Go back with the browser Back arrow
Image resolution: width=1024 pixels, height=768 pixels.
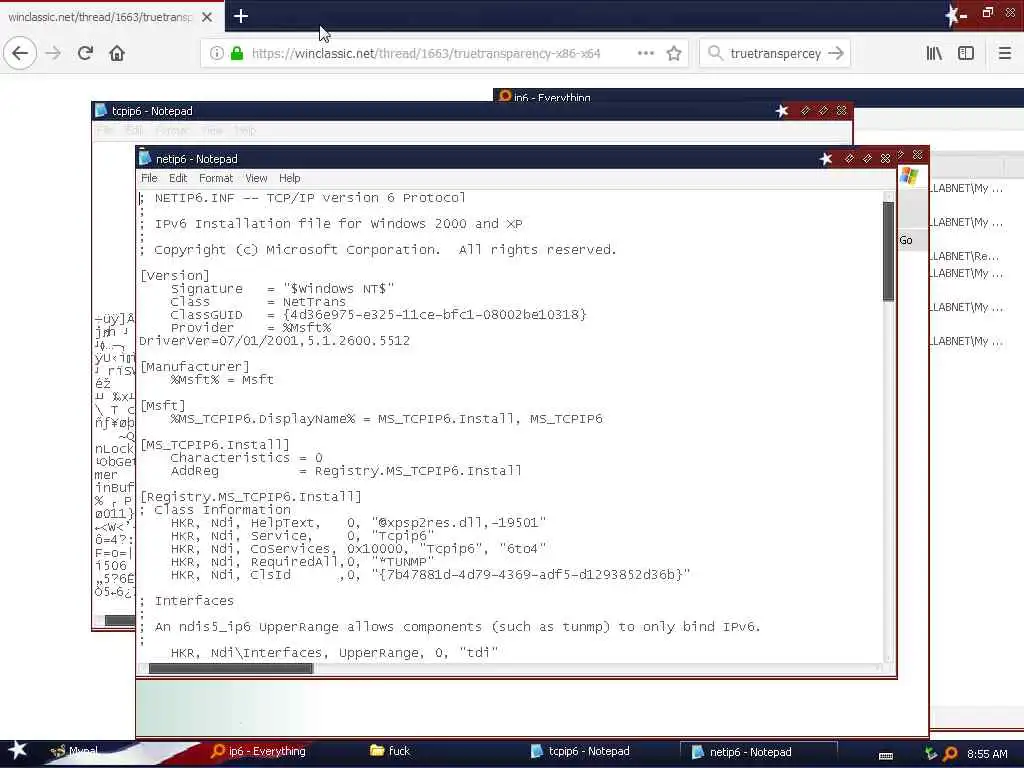click(20, 53)
